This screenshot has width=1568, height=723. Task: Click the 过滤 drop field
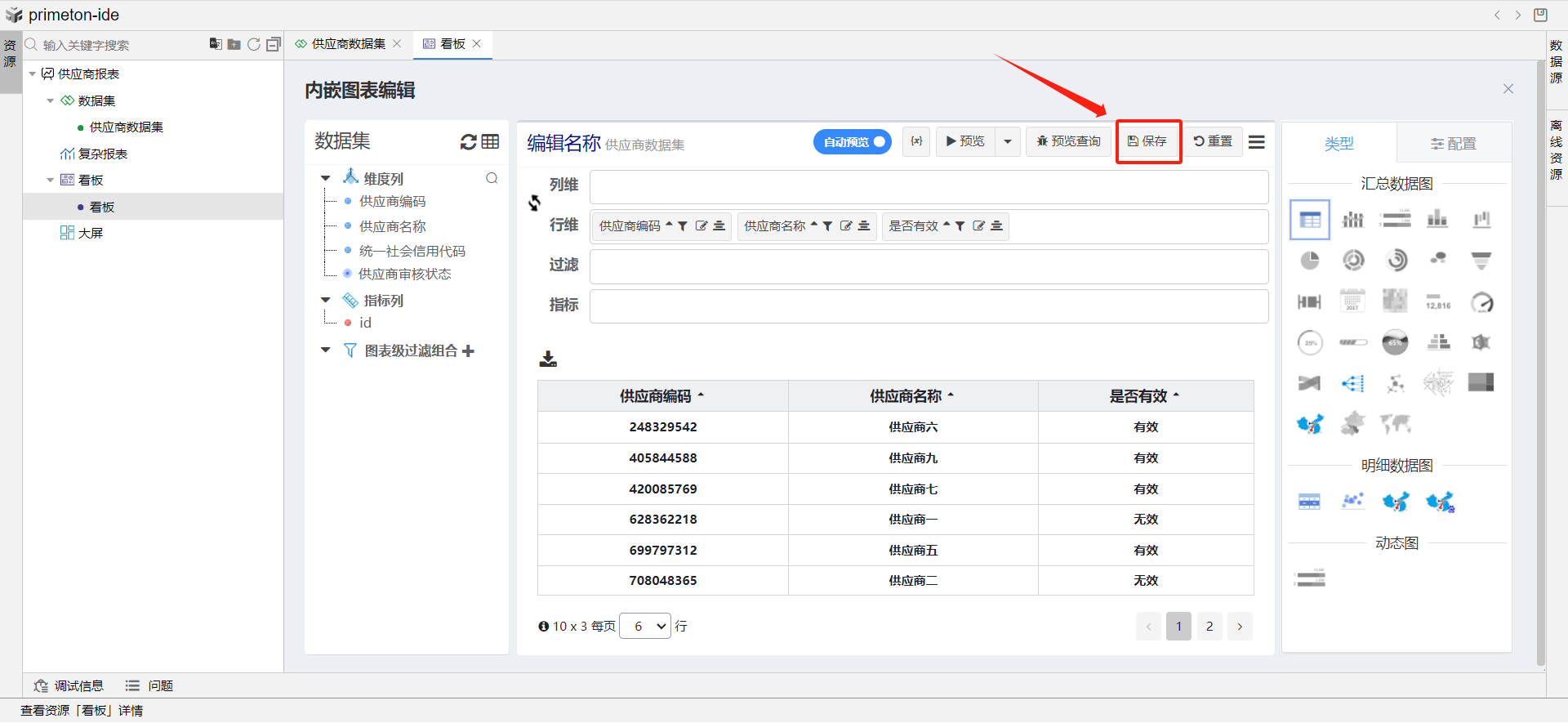(x=929, y=267)
